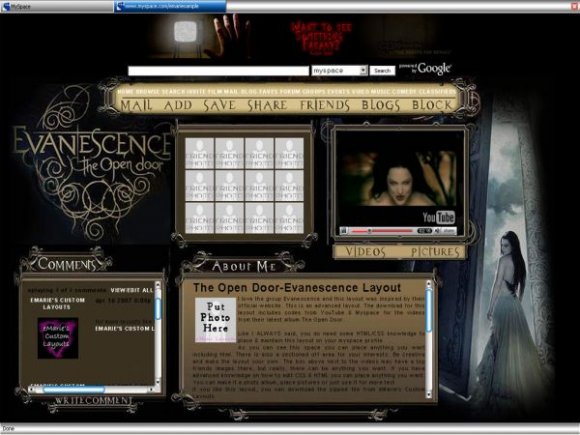
Task: Click the Put Photo Here placeholder
Action: [x=216, y=320]
